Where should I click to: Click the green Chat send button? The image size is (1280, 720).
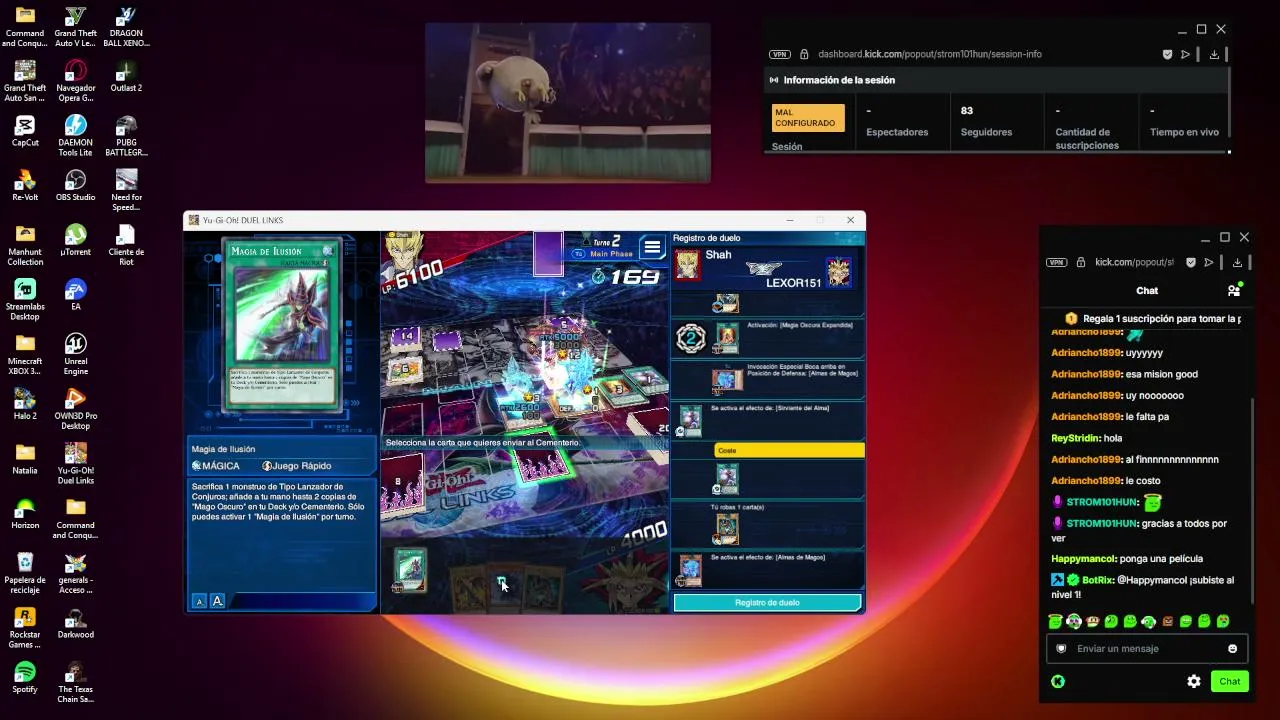1229,681
